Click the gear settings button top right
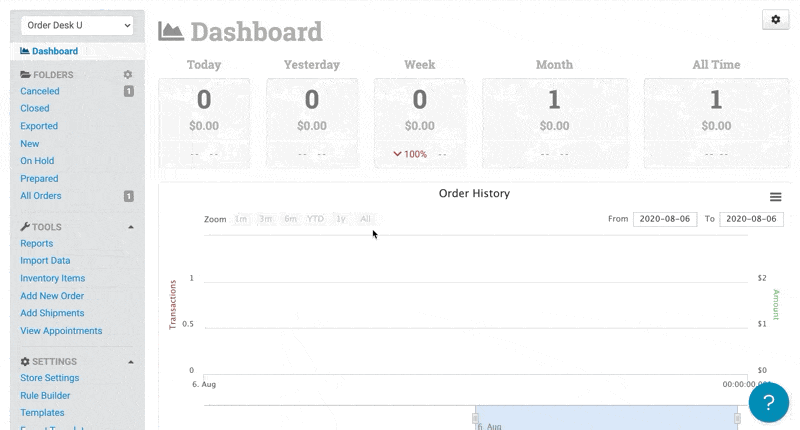800x430 pixels. 775,20
